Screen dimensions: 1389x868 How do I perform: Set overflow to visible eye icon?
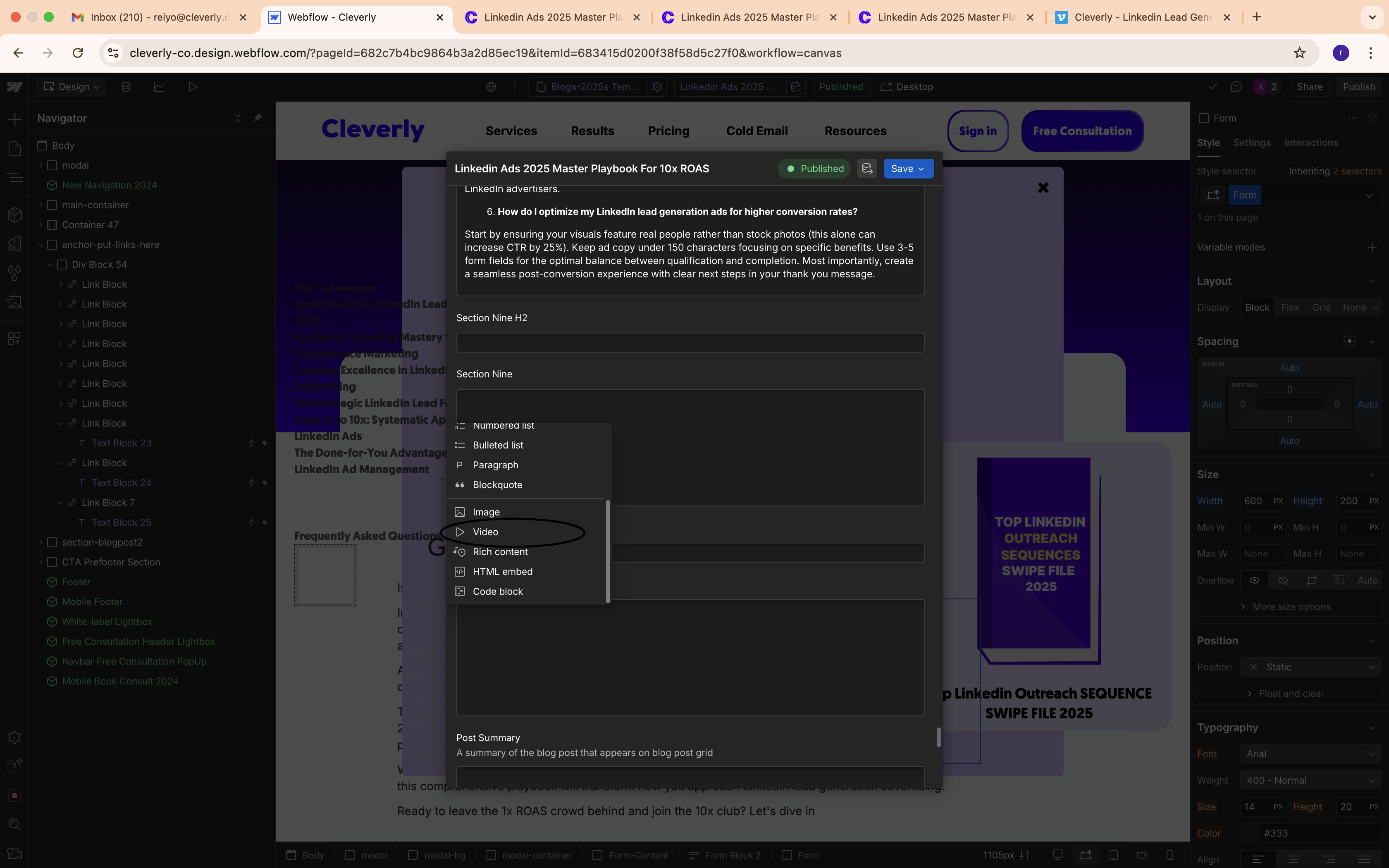1255,580
